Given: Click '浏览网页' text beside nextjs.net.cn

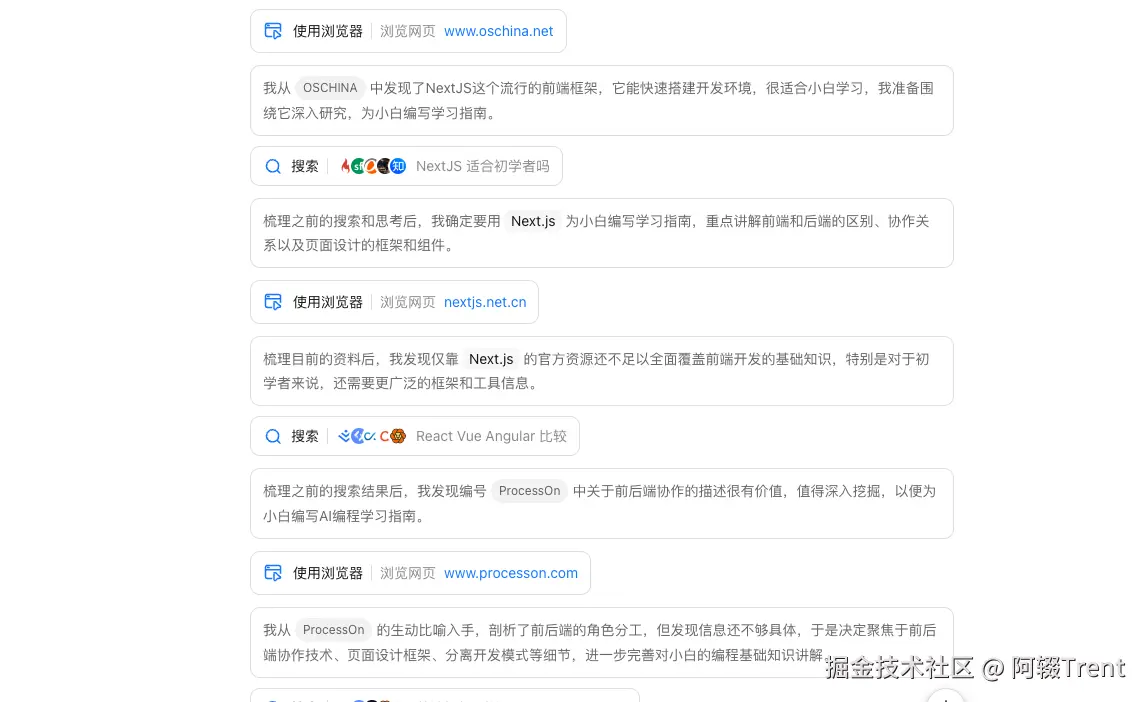Looking at the screenshot, I should coord(407,302).
